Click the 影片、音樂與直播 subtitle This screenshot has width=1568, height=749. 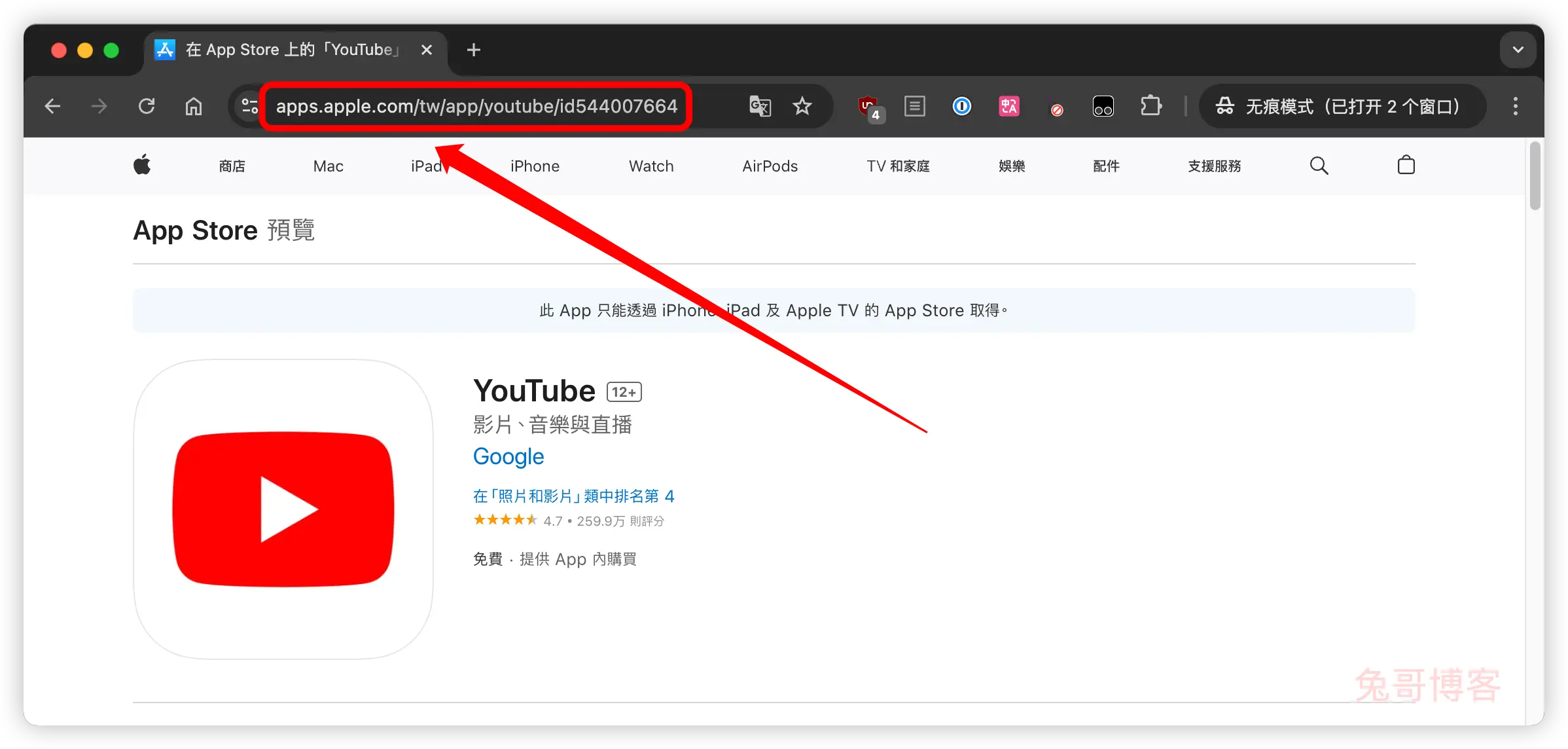[x=552, y=425]
